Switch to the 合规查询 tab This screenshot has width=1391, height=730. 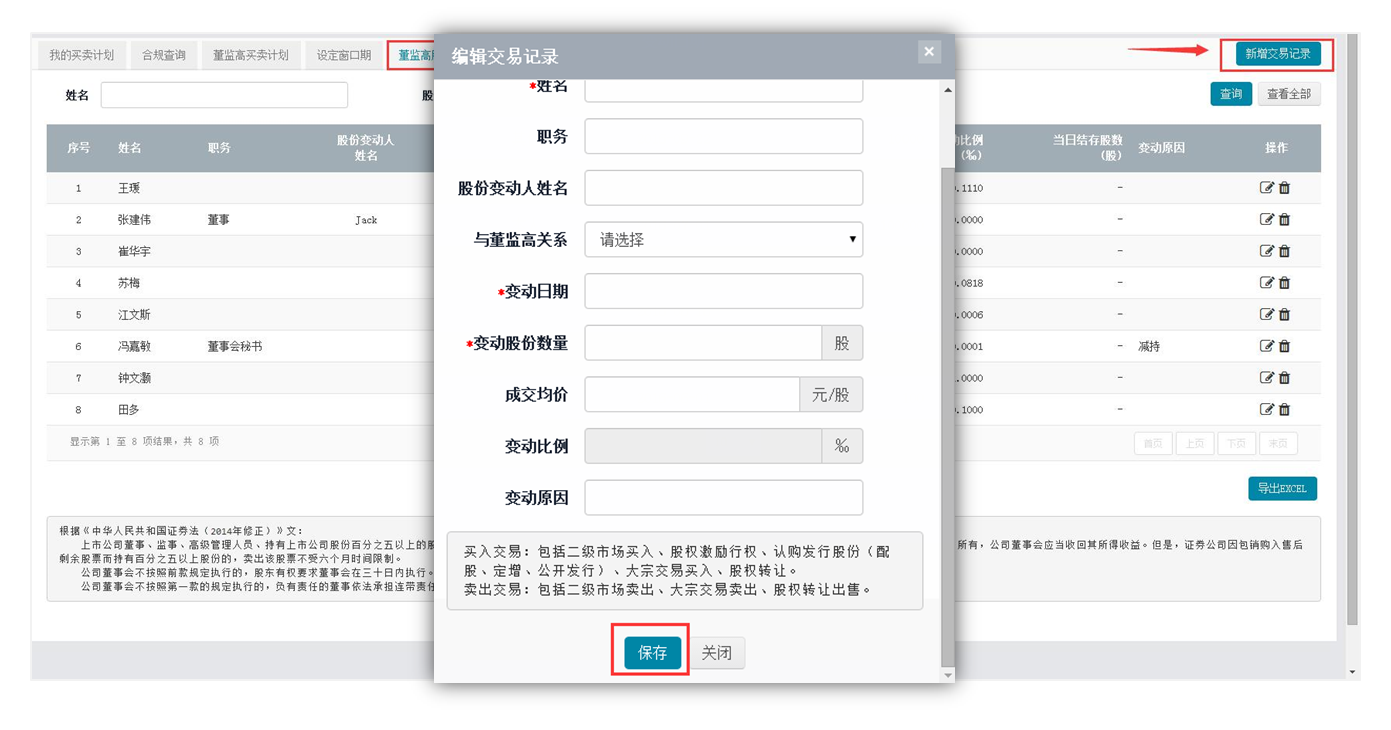click(164, 55)
